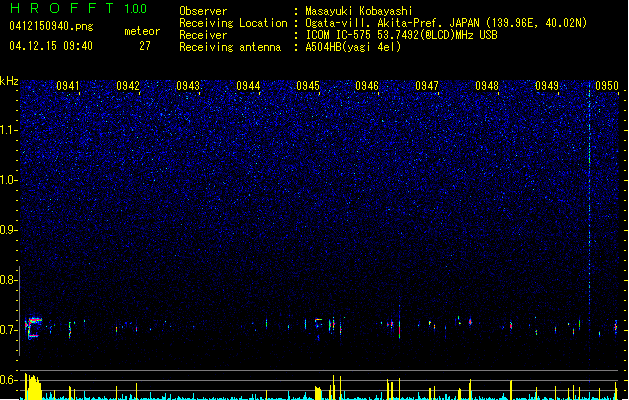Click the HROFFT 1.0.0 title text
629x400 pixels.
(79, 8)
